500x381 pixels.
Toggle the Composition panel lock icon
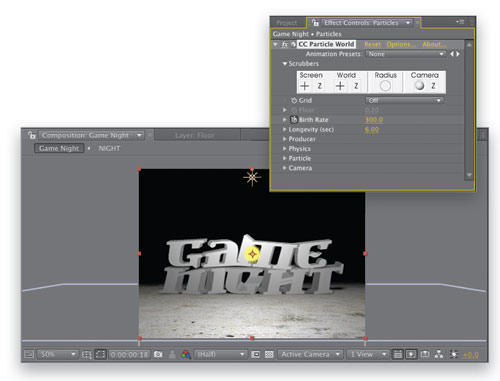(x=32, y=135)
